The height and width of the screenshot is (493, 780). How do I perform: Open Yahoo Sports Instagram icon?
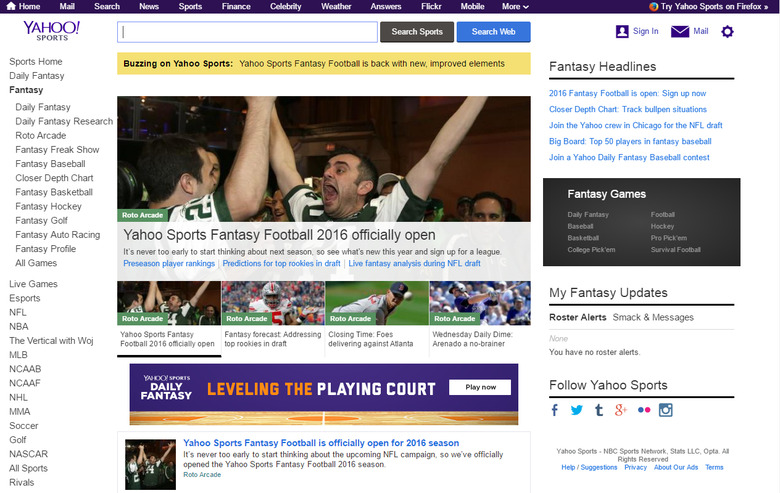pyautogui.click(x=665, y=410)
